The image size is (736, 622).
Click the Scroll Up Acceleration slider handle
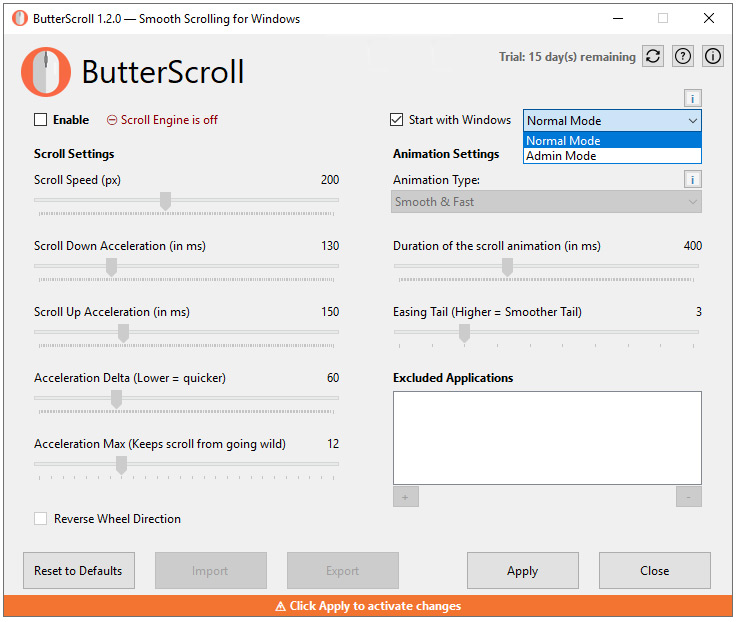pos(123,333)
